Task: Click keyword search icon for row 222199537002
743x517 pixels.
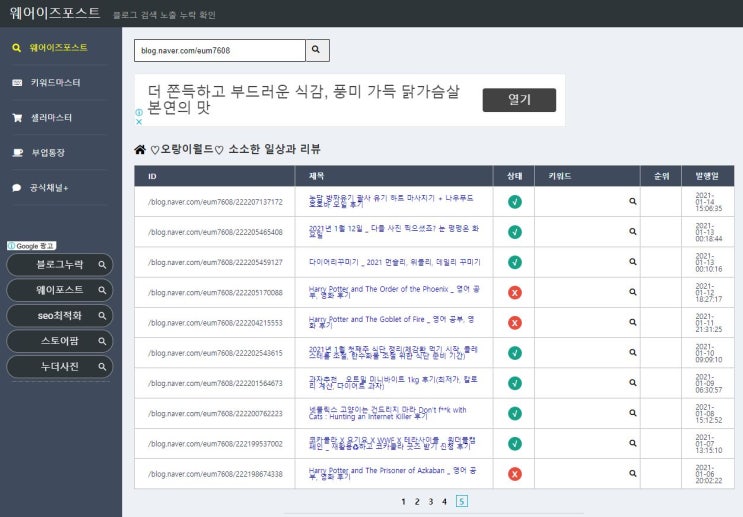Action: coord(633,443)
